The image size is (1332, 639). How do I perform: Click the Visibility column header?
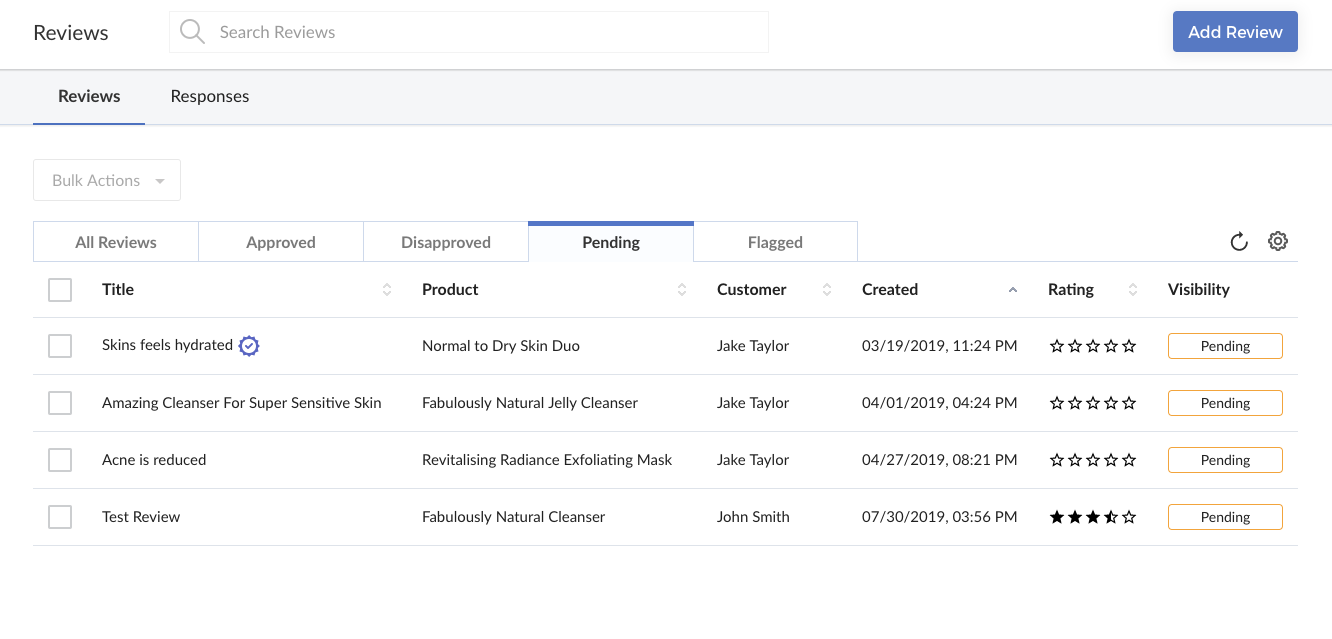click(1199, 289)
